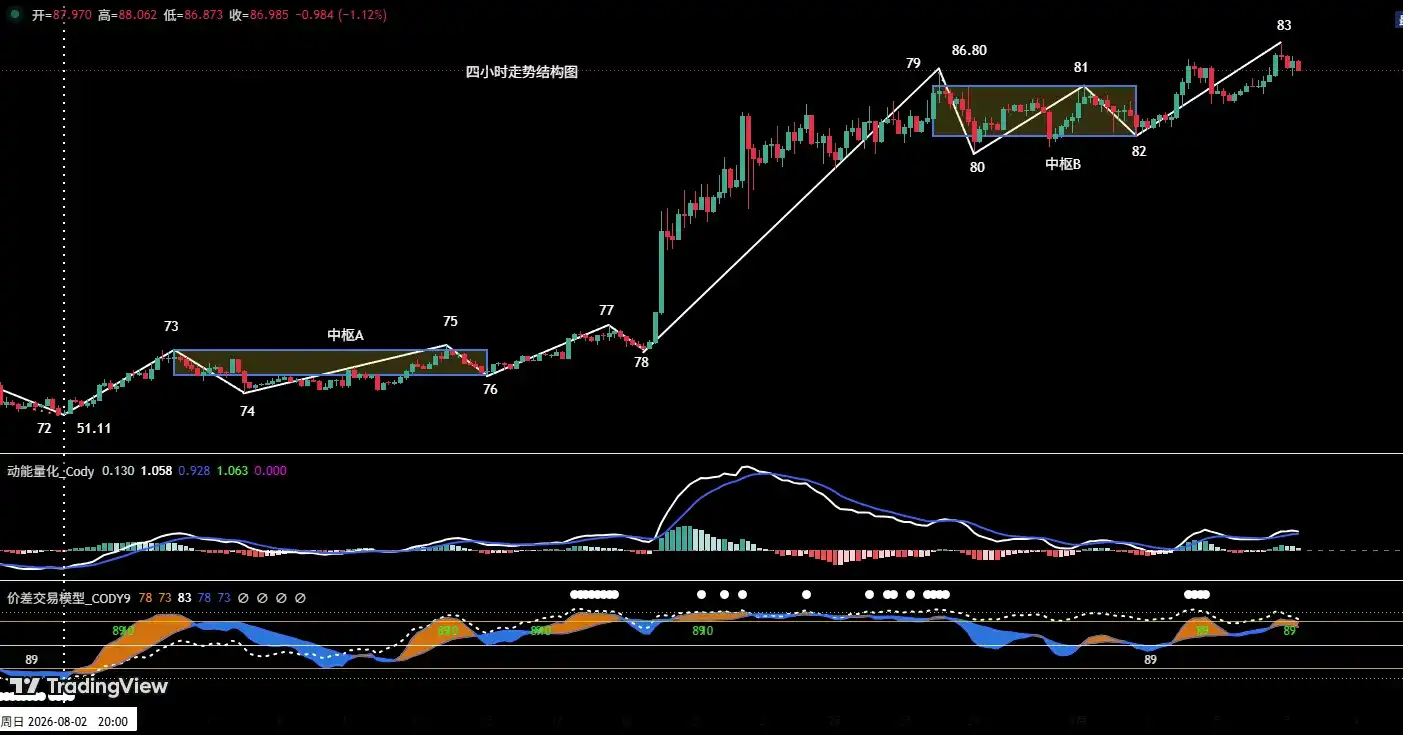Viewport: 1403px width, 735px height.
Task: Click the pivot label 80
Action: (977, 167)
